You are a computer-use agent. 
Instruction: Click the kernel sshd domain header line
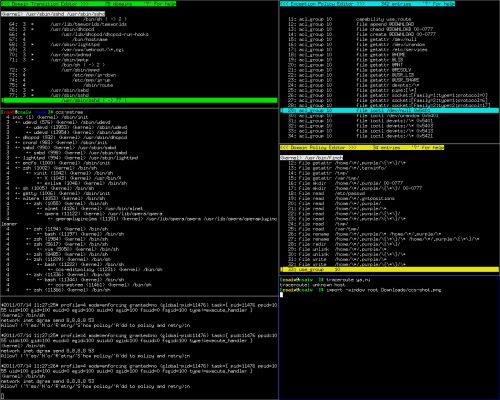(53, 14)
